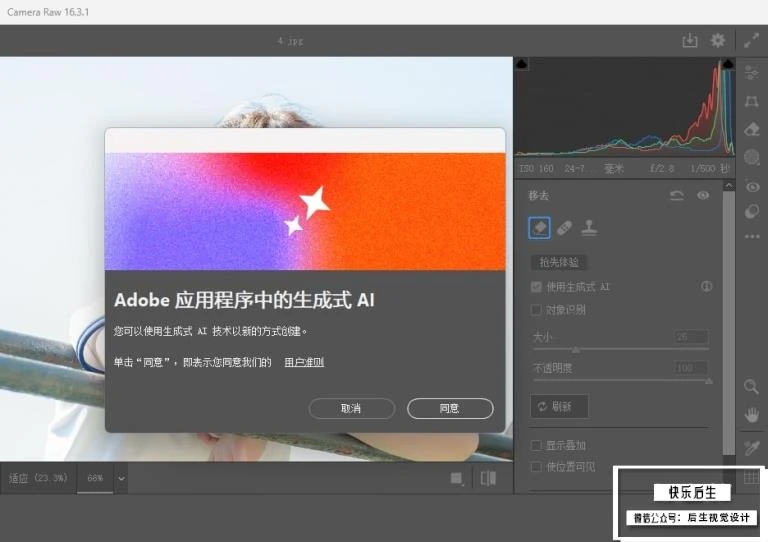Open the 用户准则 link
The width and height of the screenshot is (768, 542).
pyautogui.click(x=304, y=362)
